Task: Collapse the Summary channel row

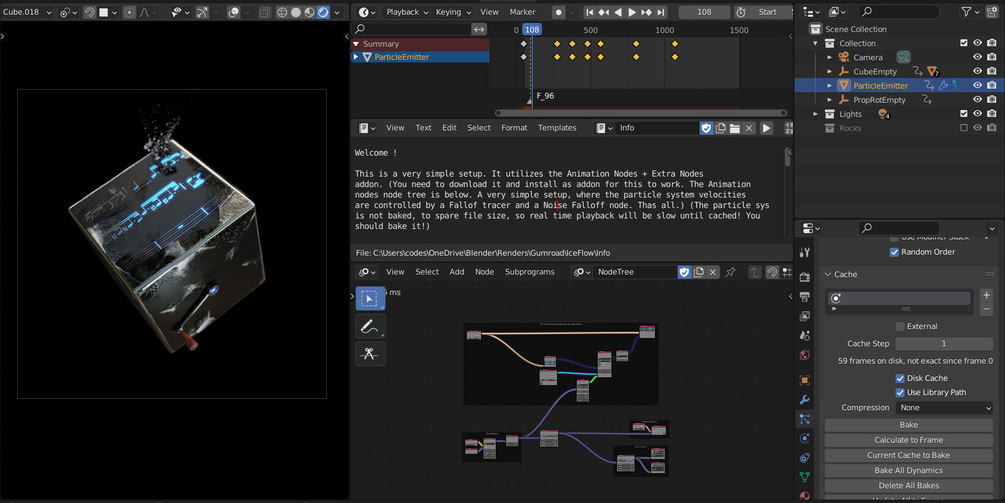Action: [x=356, y=44]
